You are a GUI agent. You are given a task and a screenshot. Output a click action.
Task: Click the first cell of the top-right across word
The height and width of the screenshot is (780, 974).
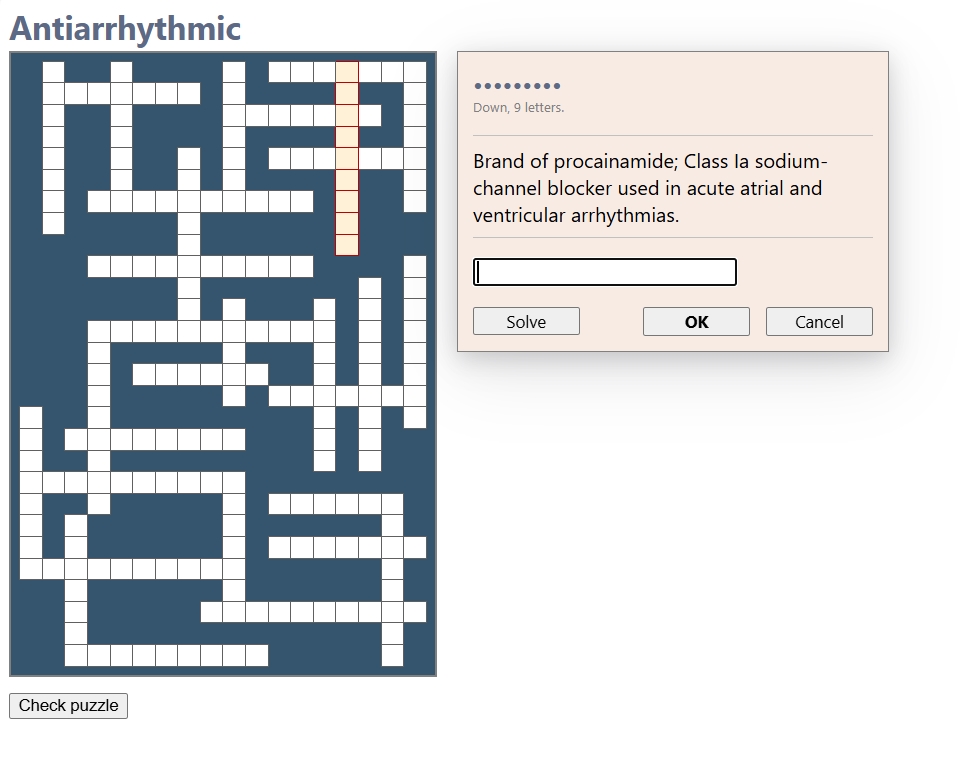pos(279,72)
